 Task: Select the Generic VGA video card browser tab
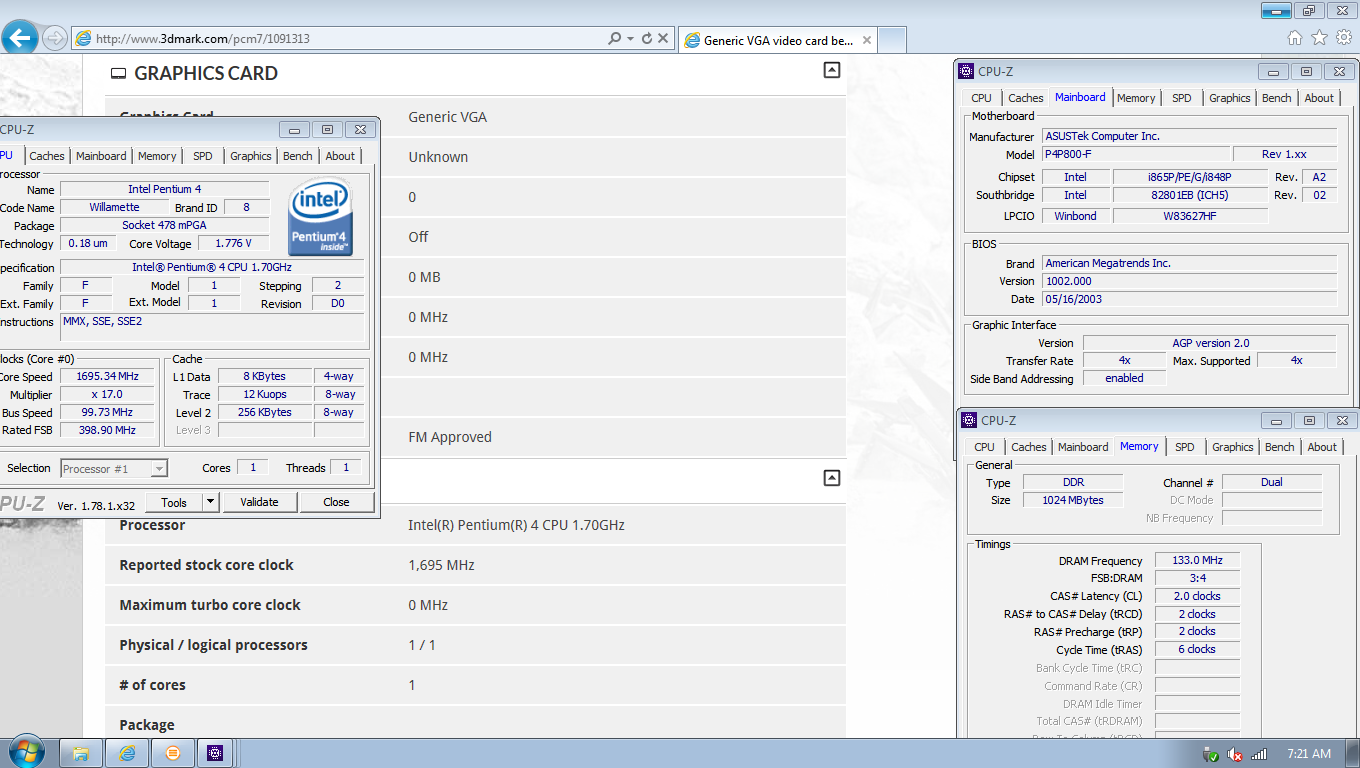[x=777, y=40]
